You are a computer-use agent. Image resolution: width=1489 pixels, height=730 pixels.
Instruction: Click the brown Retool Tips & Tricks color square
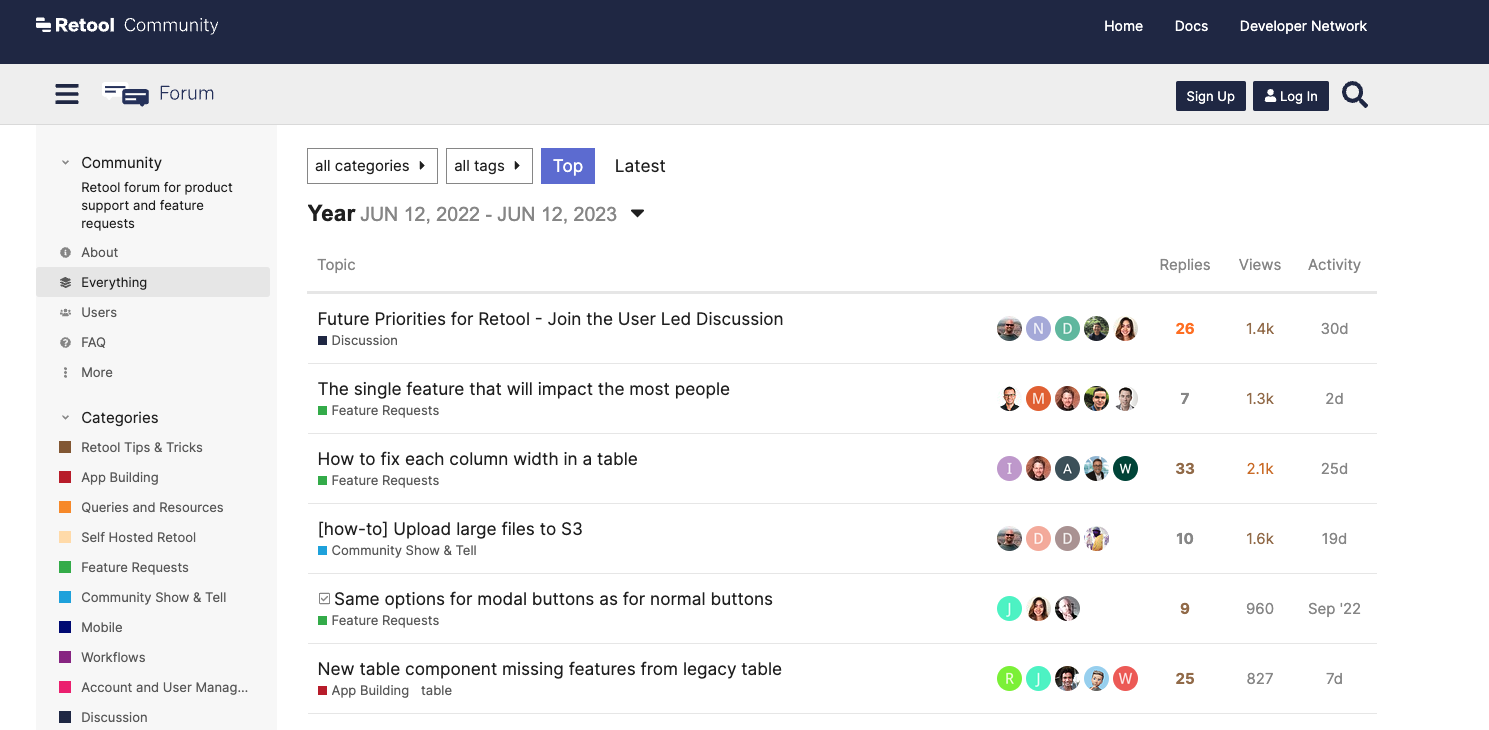65,447
